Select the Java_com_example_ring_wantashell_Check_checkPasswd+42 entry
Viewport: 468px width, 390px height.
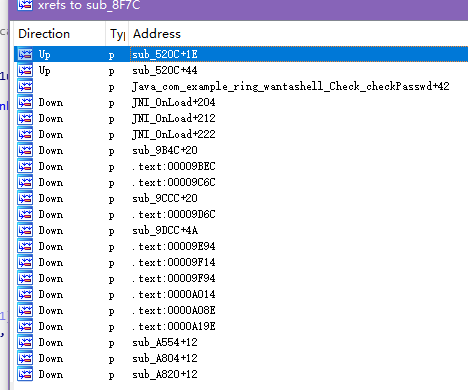pyautogui.click(x=290, y=86)
